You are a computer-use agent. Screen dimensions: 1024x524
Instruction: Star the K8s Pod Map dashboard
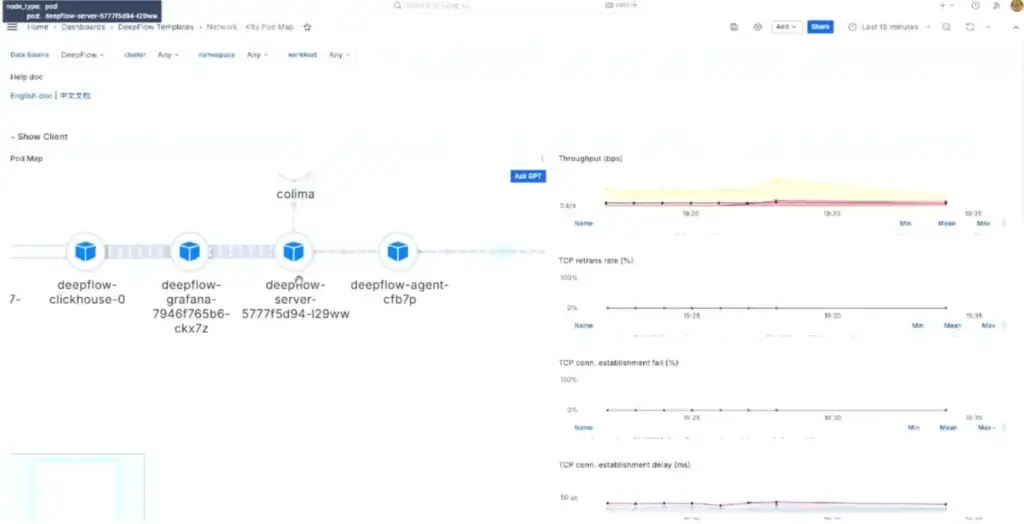click(307, 27)
